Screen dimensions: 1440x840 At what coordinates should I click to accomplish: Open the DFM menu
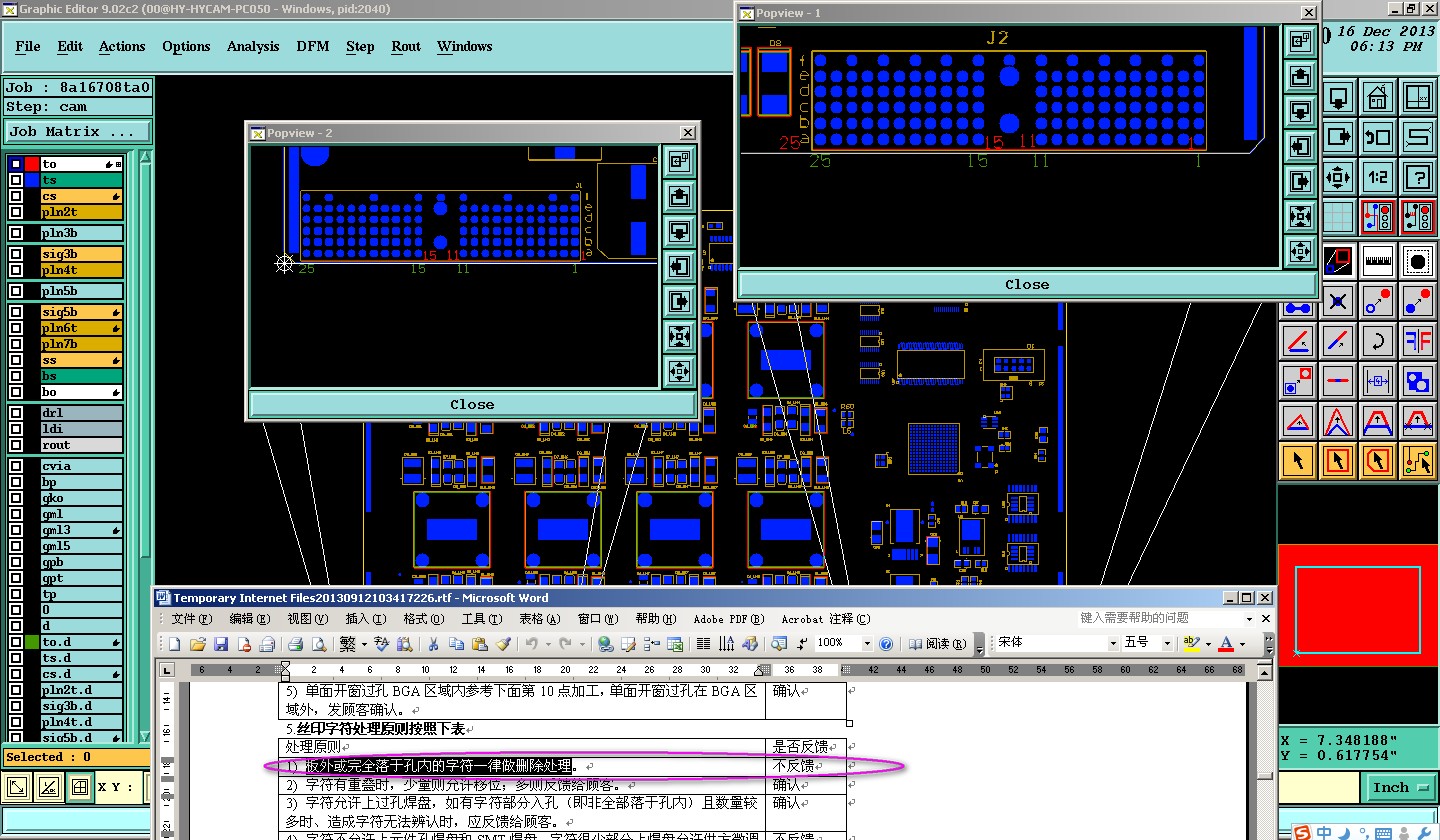click(x=313, y=46)
